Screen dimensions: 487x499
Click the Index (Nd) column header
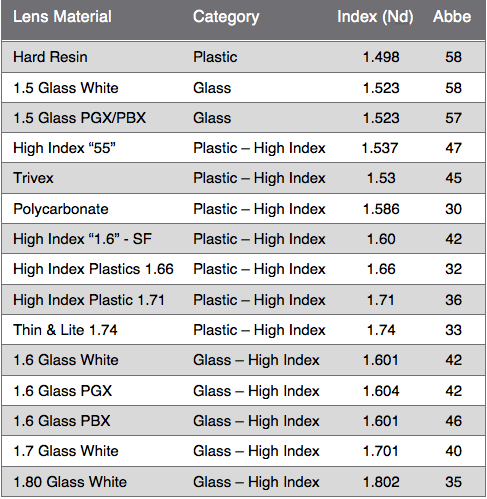pos(375,17)
